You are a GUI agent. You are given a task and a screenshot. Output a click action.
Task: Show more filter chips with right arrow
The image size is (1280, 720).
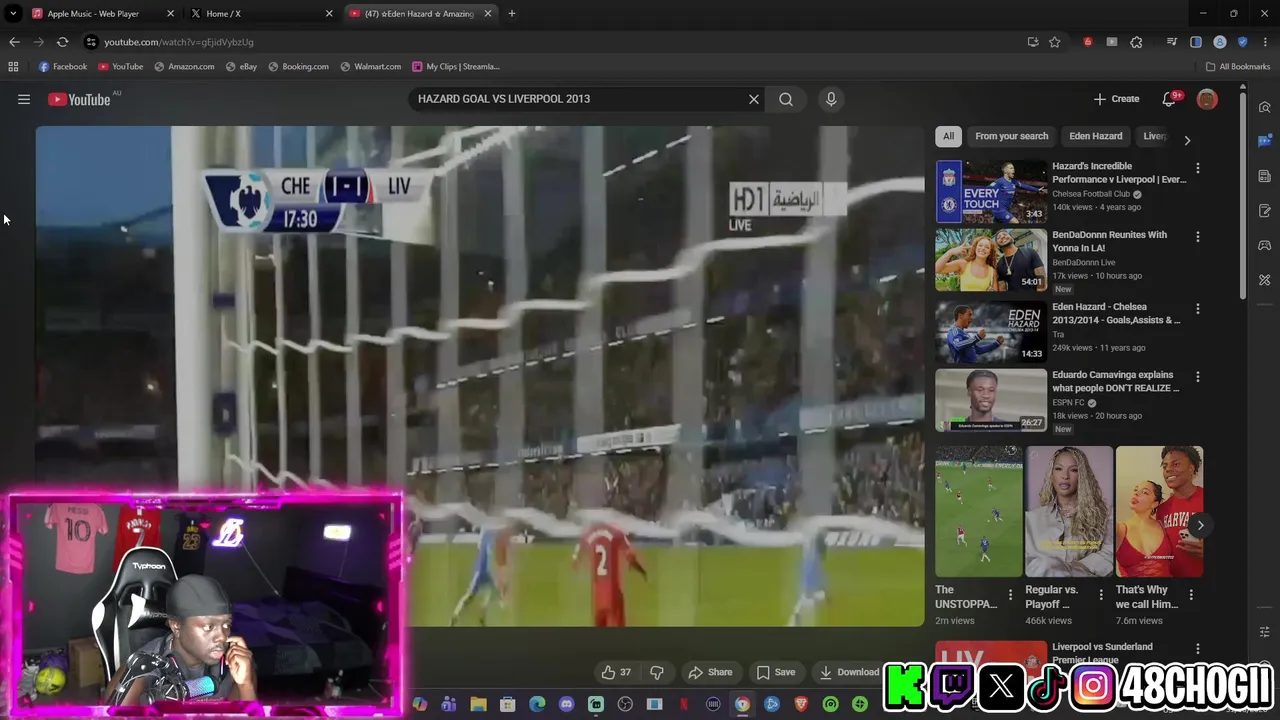pos(1187,140)
